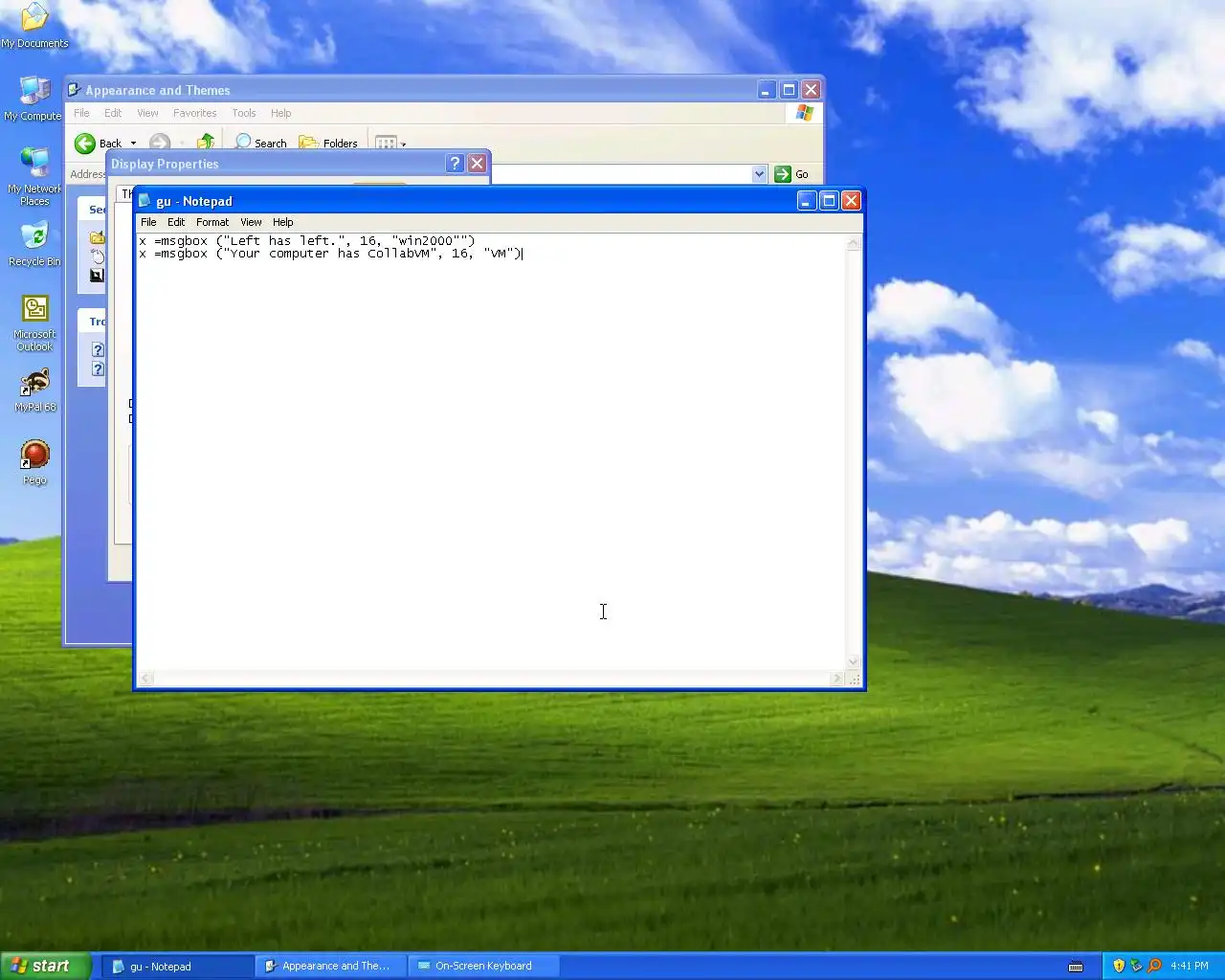
Task: Click the Notepad title bar icon
Action: (145, 201)
